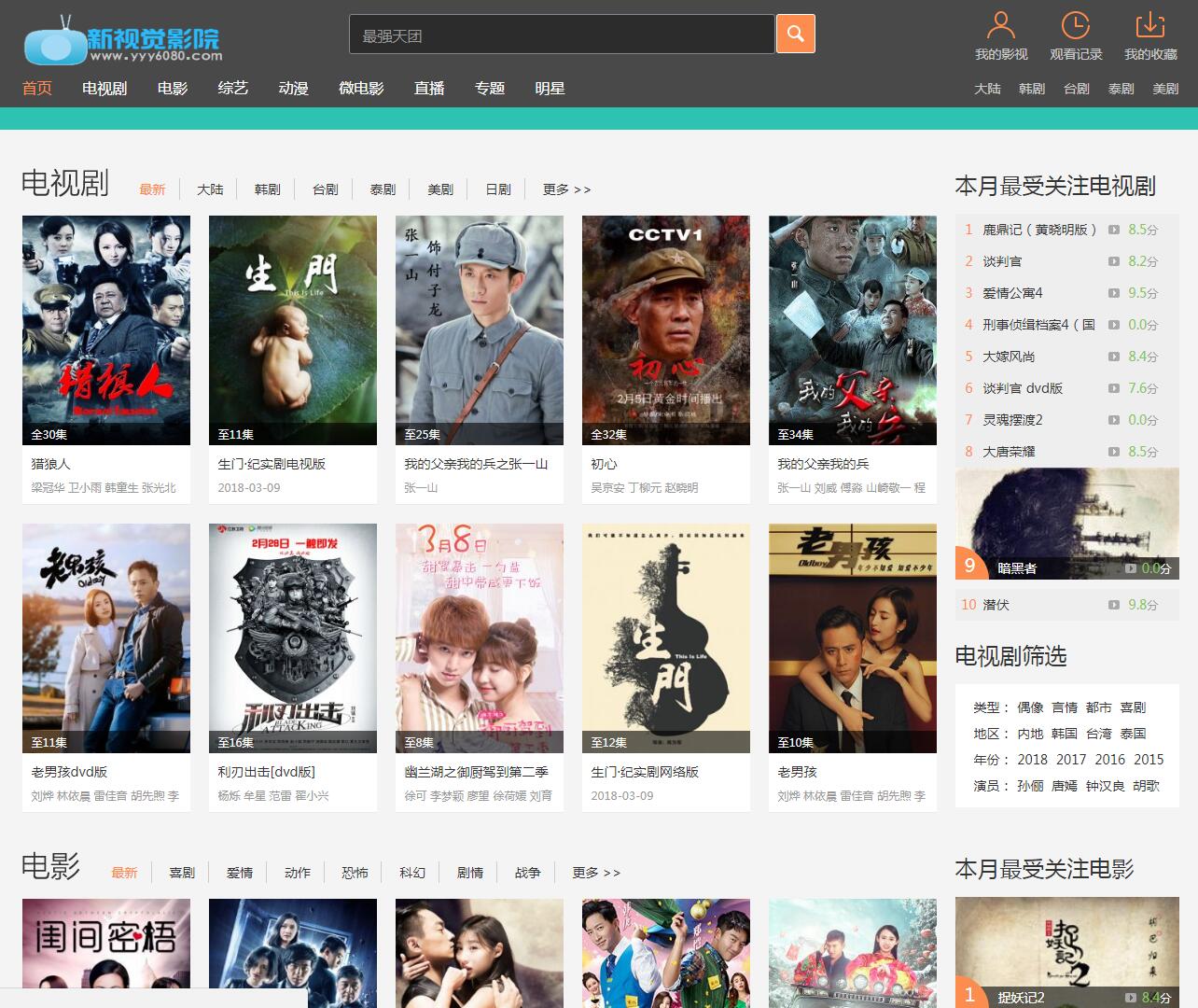Select 战争 tab in 电影 section
The image size is (1198, 1008).
(x=528, y=873)
